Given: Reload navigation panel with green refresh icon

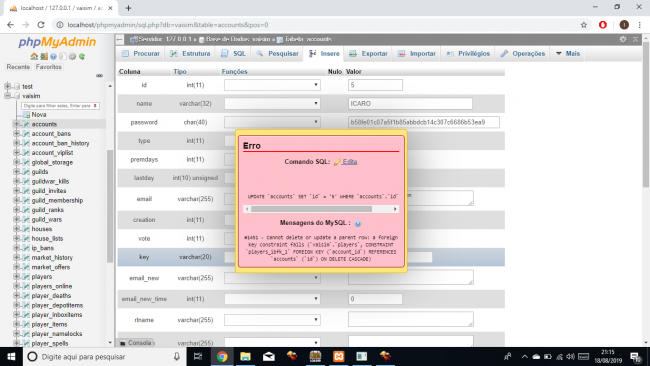Looking at the screenshot, I should click(x=82, y=56).
